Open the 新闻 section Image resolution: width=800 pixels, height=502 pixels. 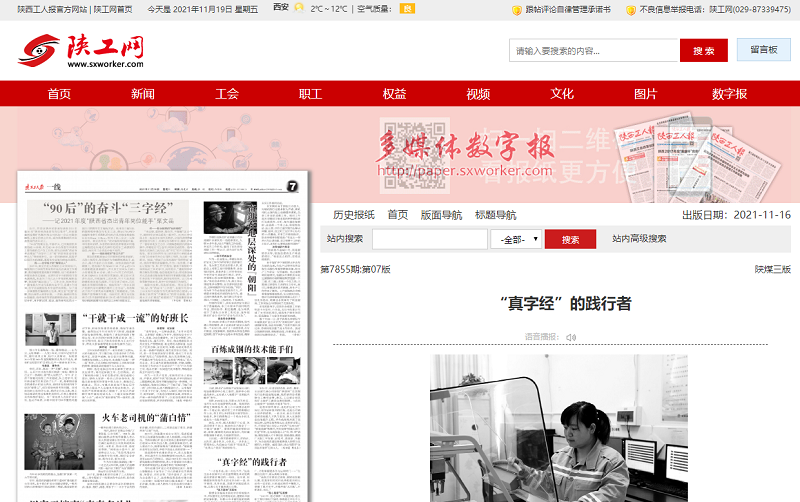pyautogui.click(x=143, y=94)
